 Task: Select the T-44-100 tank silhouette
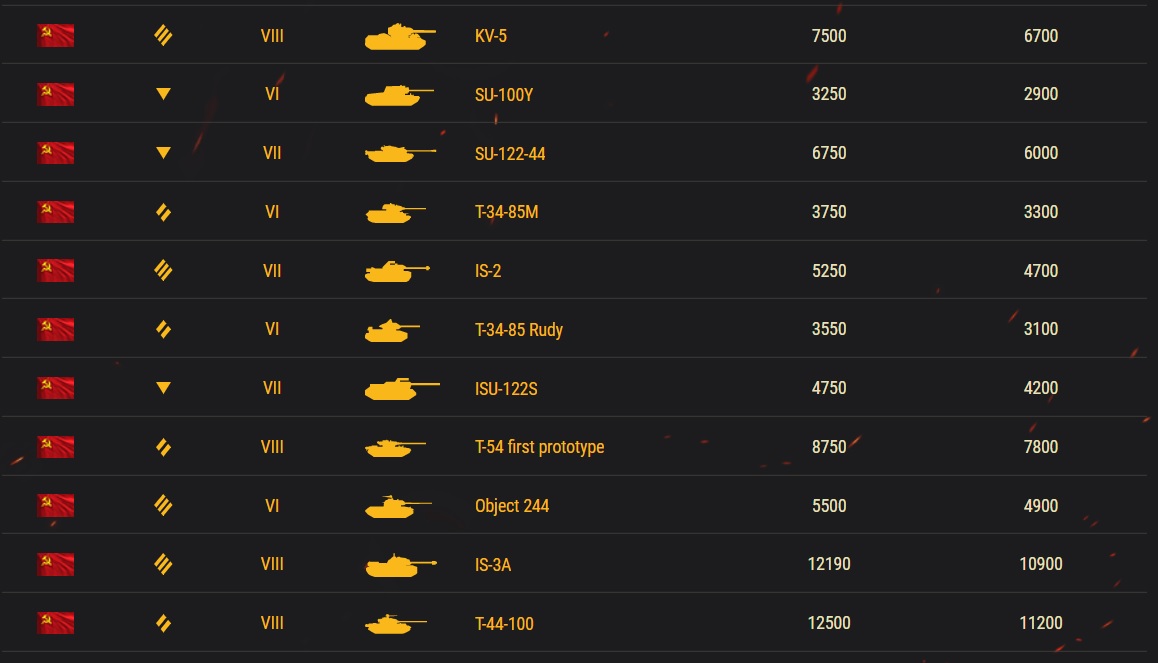click(396, 624)
